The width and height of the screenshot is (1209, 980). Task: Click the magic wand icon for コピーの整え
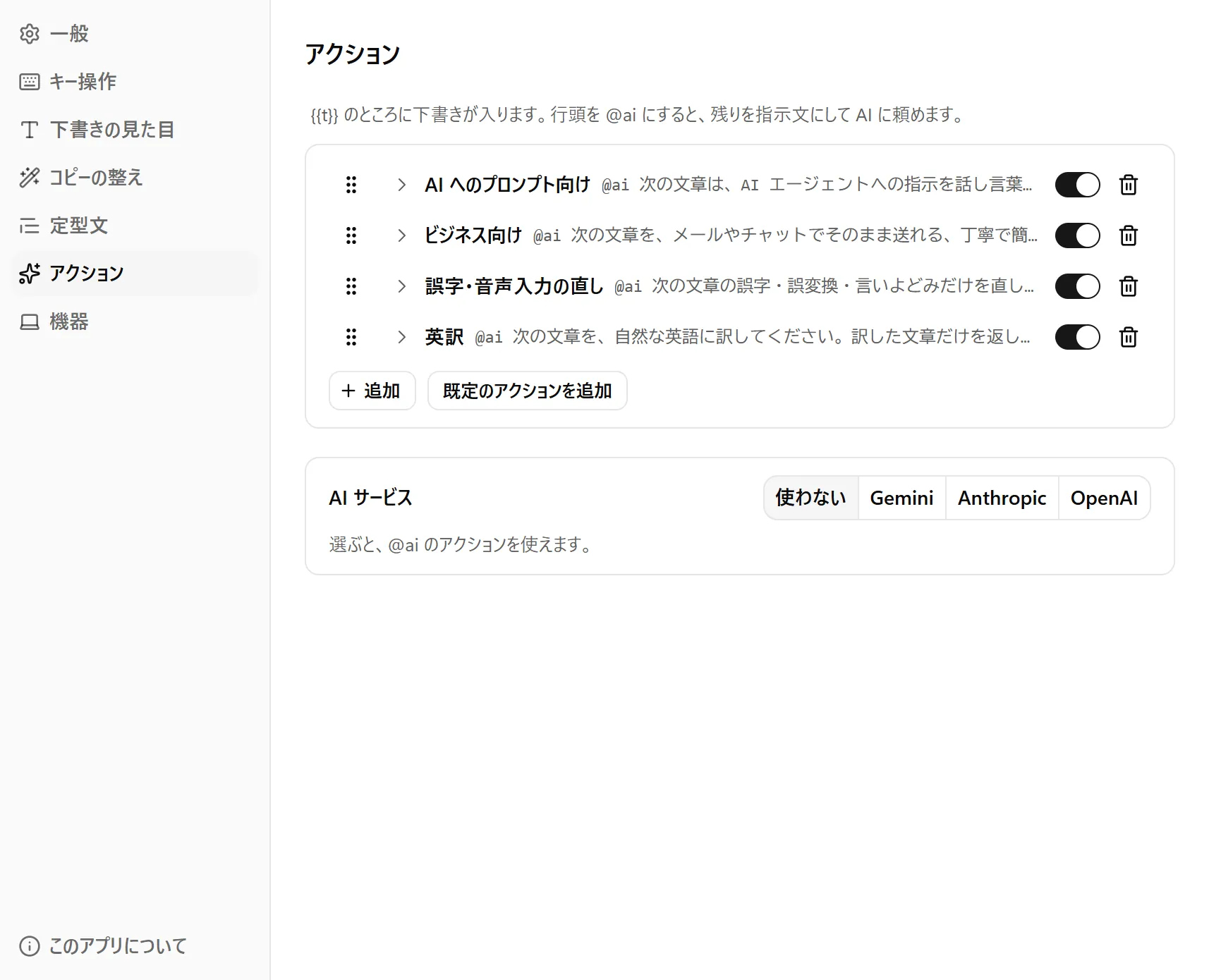30,178
